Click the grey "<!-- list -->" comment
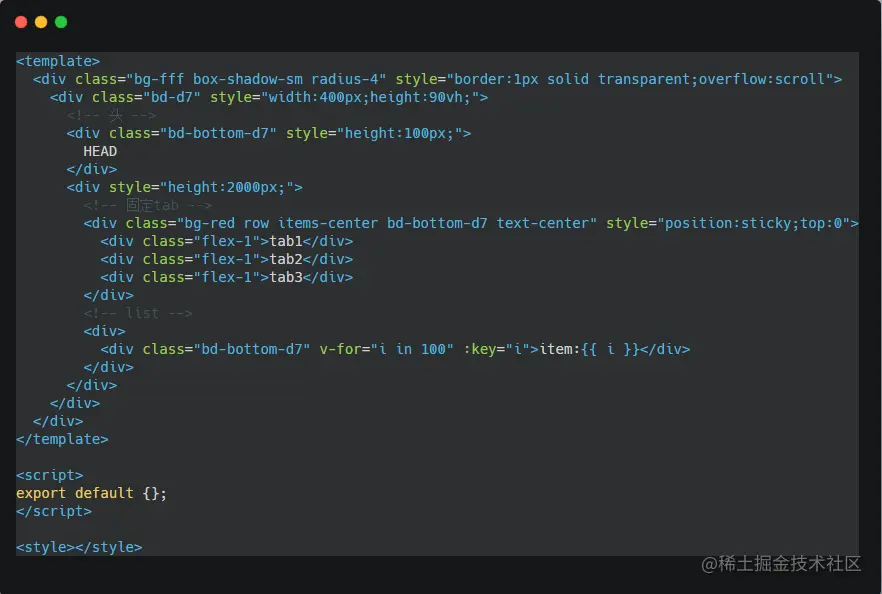The image size is (882, 594). click(138, 313)
